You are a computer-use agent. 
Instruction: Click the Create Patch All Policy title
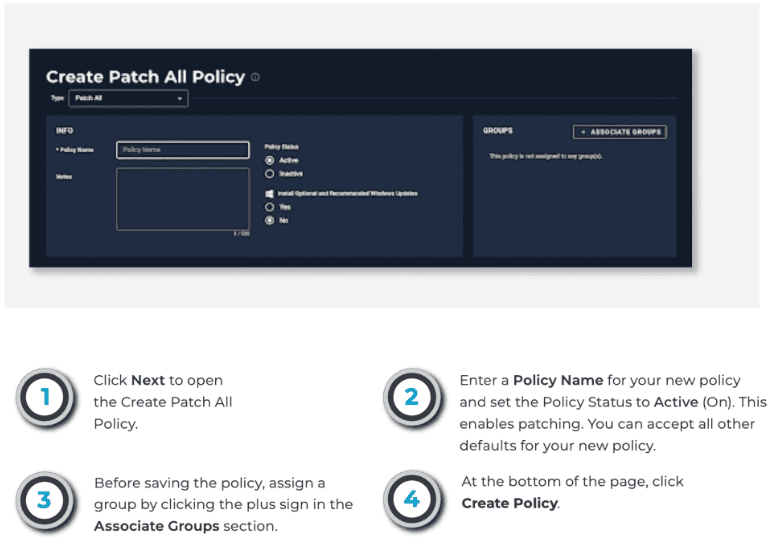[x=146, y=77]
